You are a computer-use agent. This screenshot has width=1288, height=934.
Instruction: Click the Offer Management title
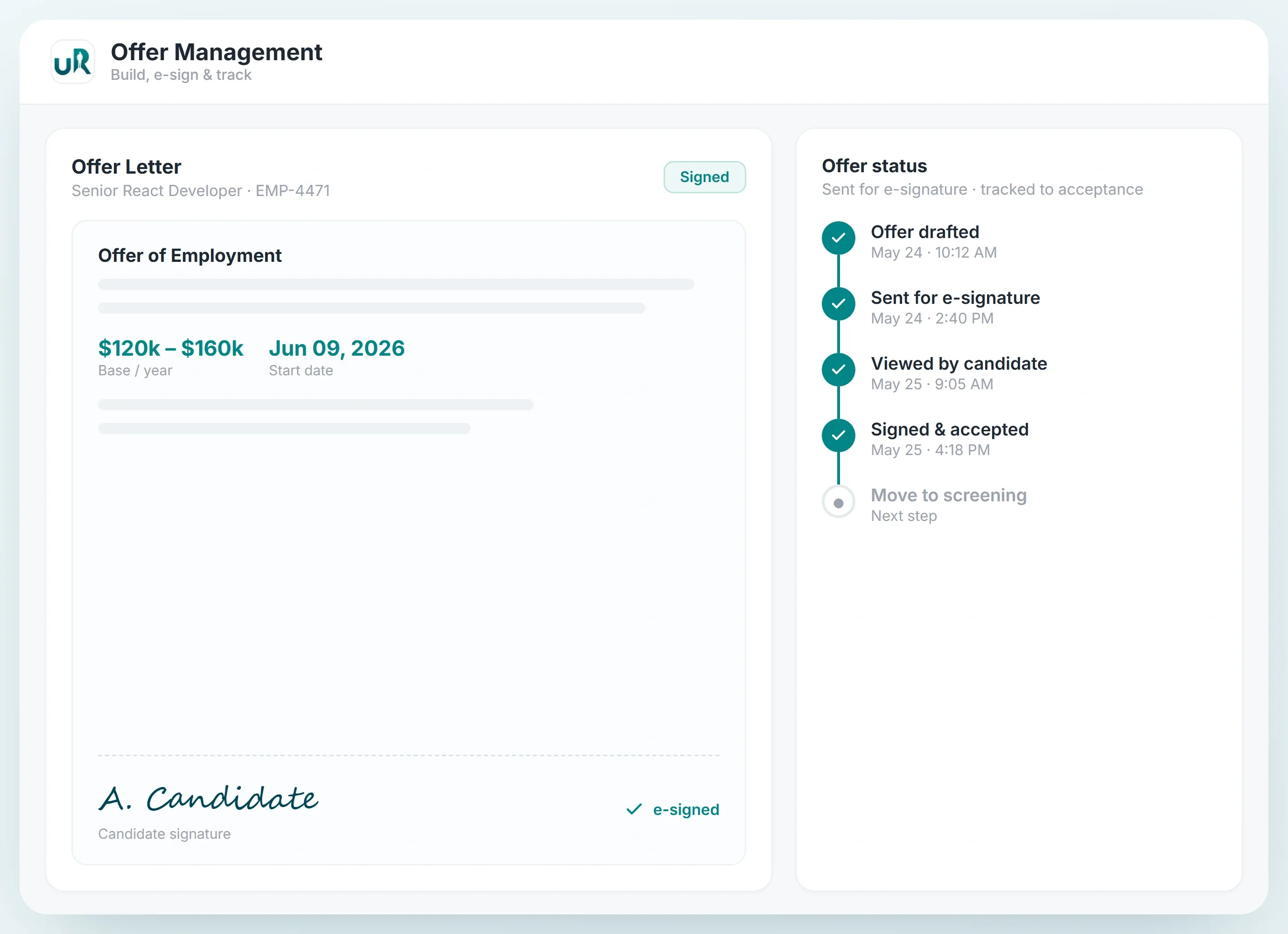coord(217,52)
